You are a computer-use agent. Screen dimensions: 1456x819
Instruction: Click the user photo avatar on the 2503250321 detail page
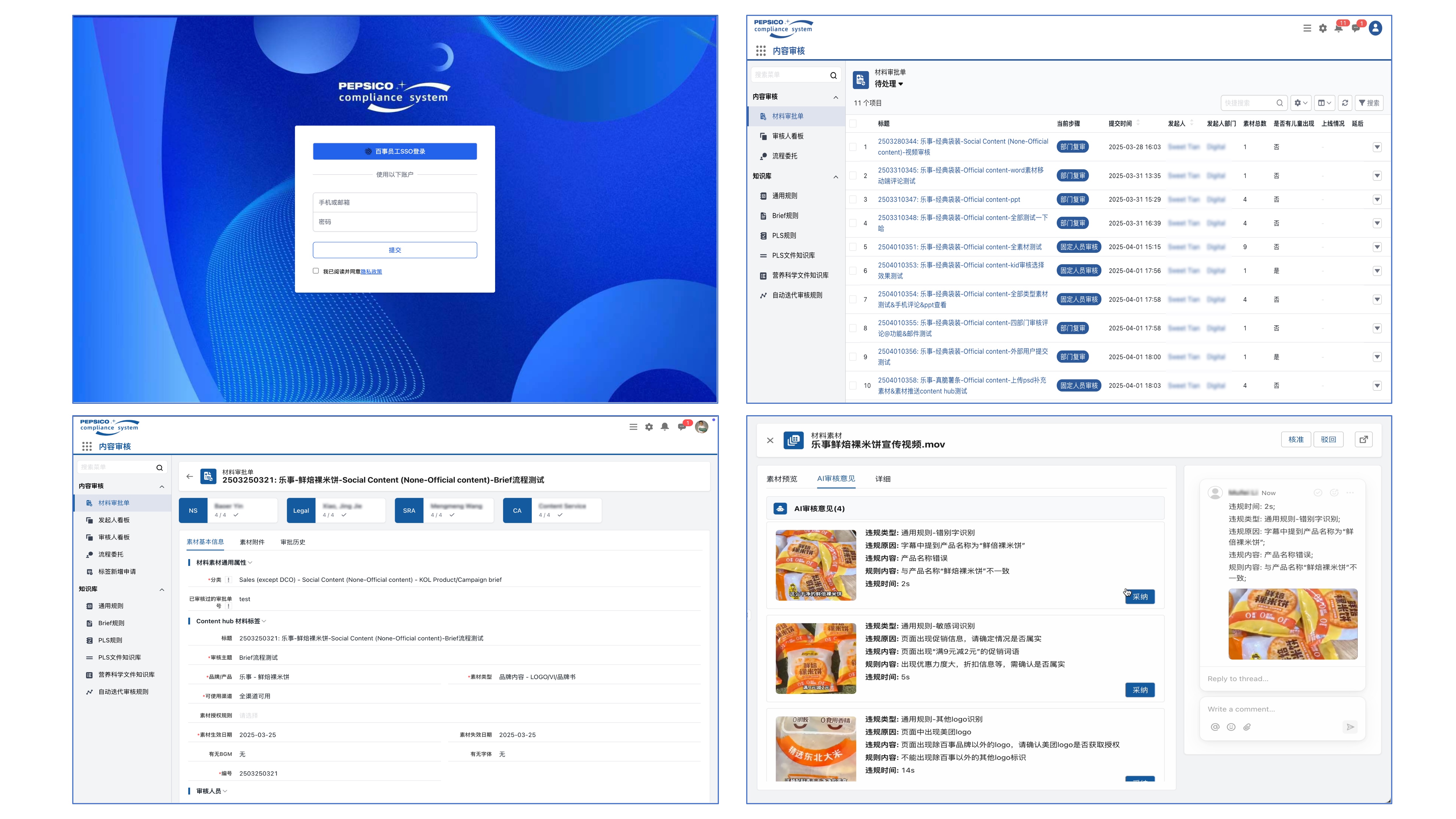[702, 427]
